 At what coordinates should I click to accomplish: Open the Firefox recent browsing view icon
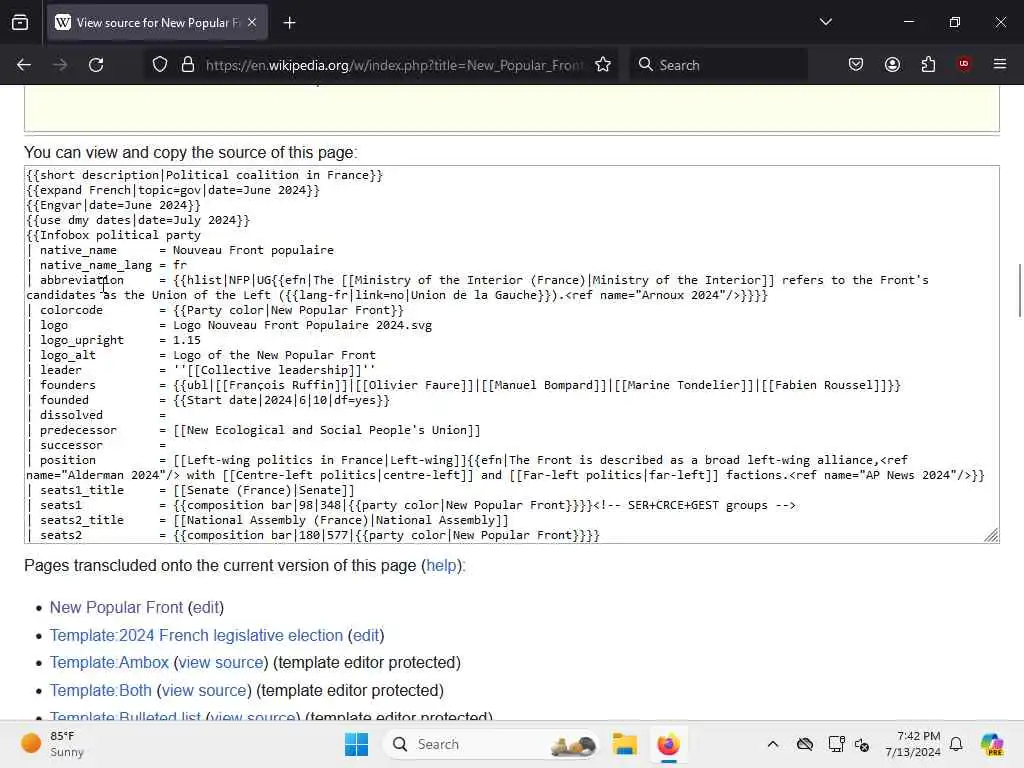tap(20, 23)
